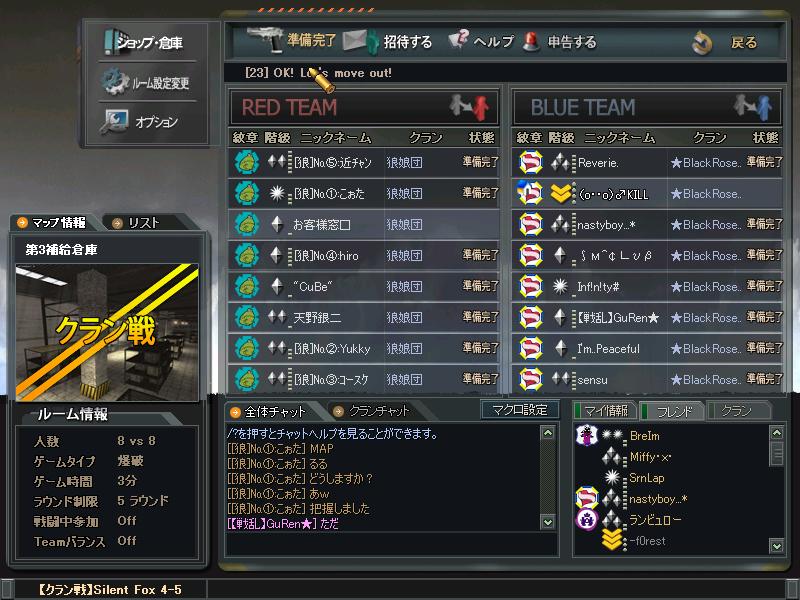The image size is (800, 600).
Task: Open ルーム設定変更 gear icon
Action: [x=114, y=82]
